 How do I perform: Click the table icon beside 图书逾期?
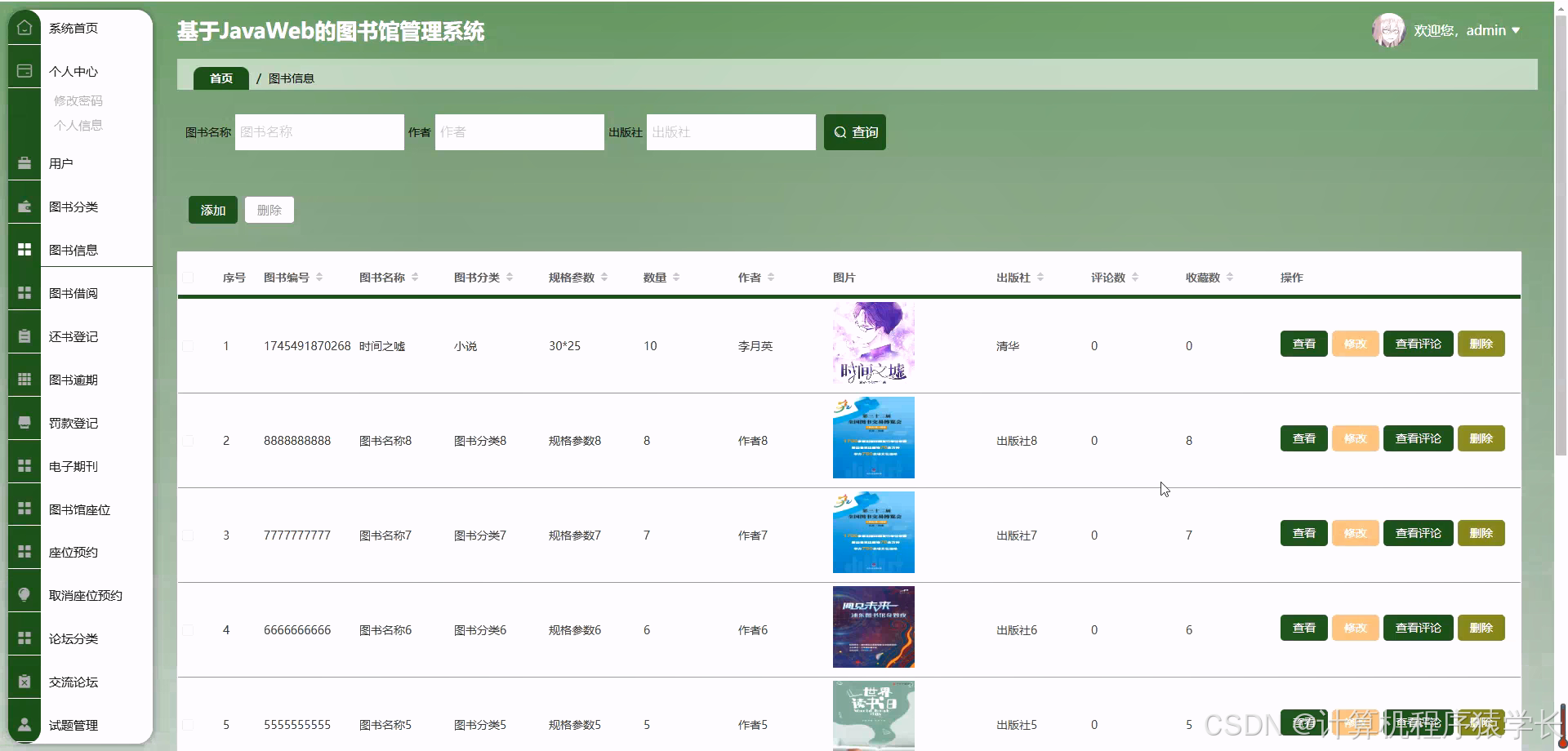tap(24, 380)
